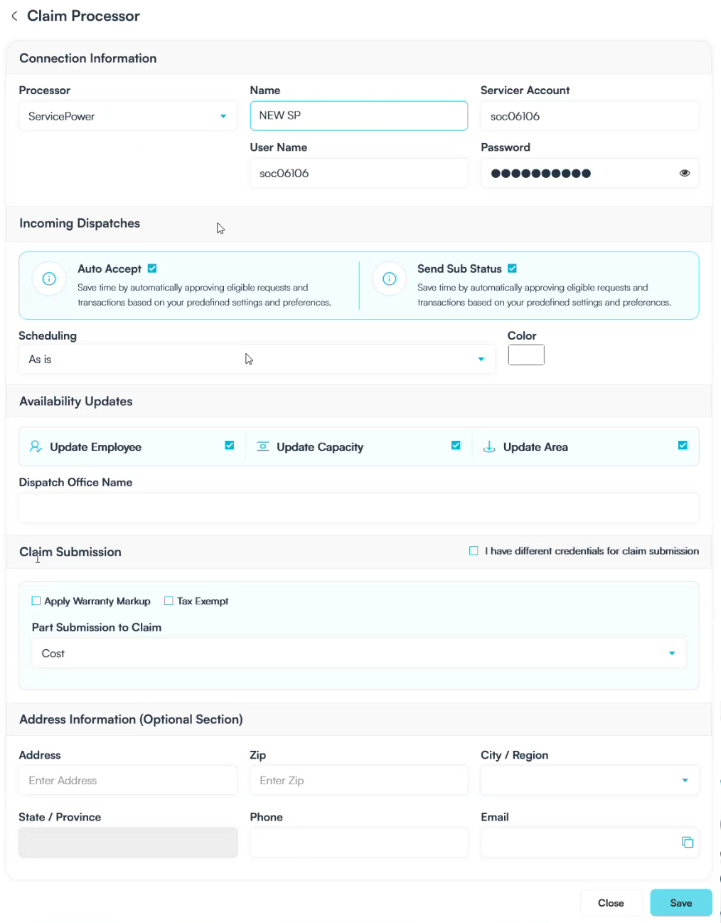The height and width of the screenshot is (923, 721).
Task: Click the Enter Zip input field
Action: coord(359,781)
